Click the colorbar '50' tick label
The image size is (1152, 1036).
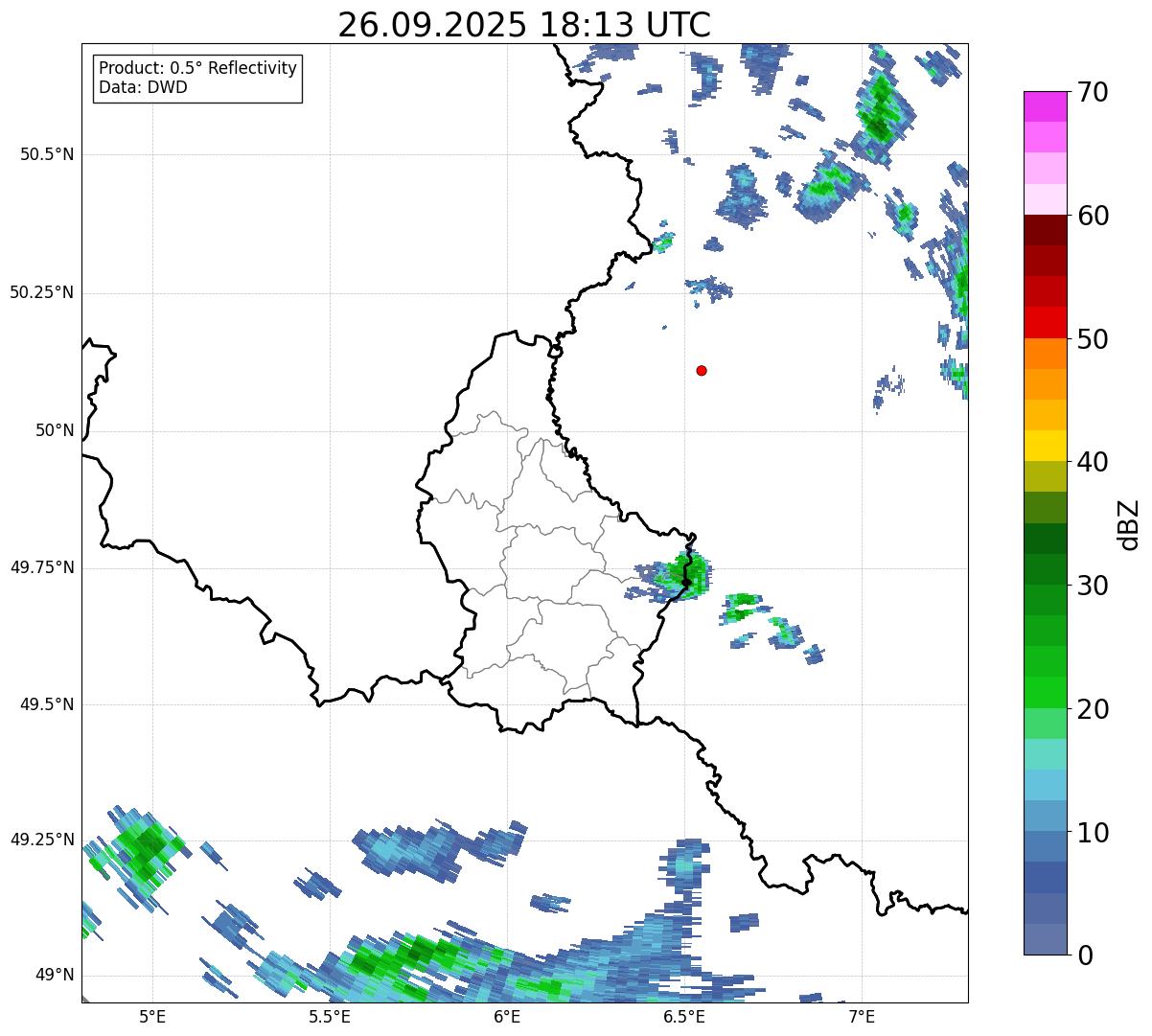click(1093, 339)
